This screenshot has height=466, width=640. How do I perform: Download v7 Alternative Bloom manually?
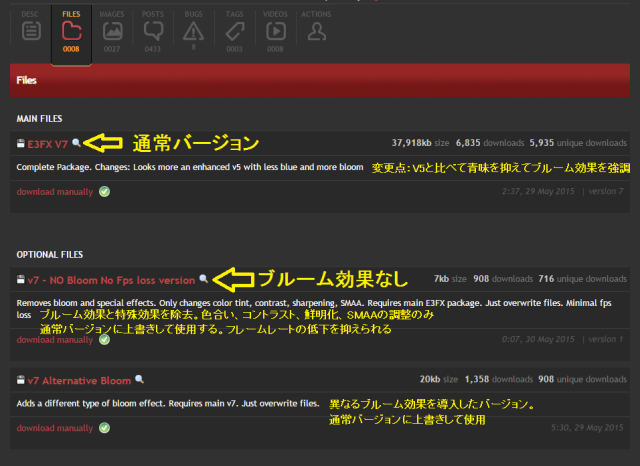(x=55, y=428)
